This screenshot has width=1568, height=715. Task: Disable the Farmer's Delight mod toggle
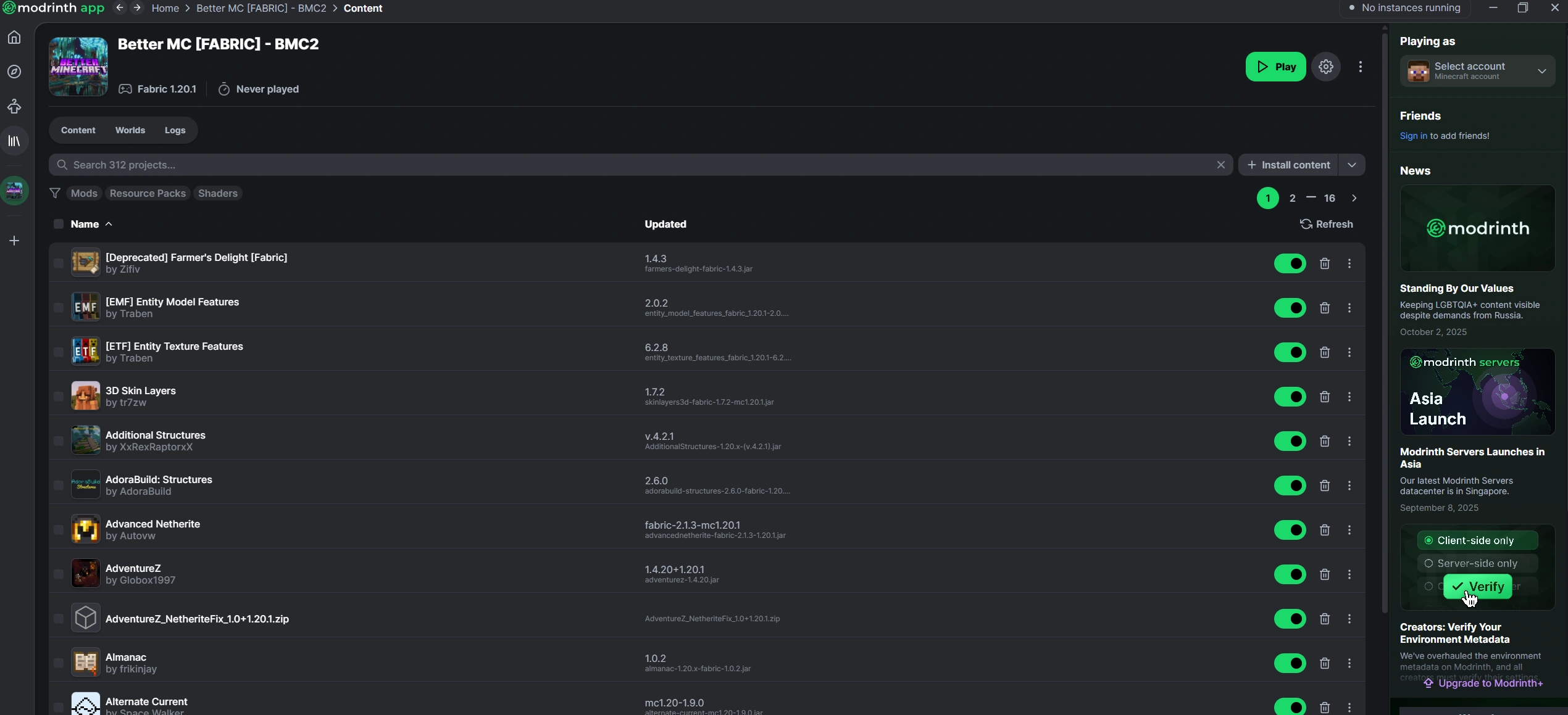click(1290, 263)
